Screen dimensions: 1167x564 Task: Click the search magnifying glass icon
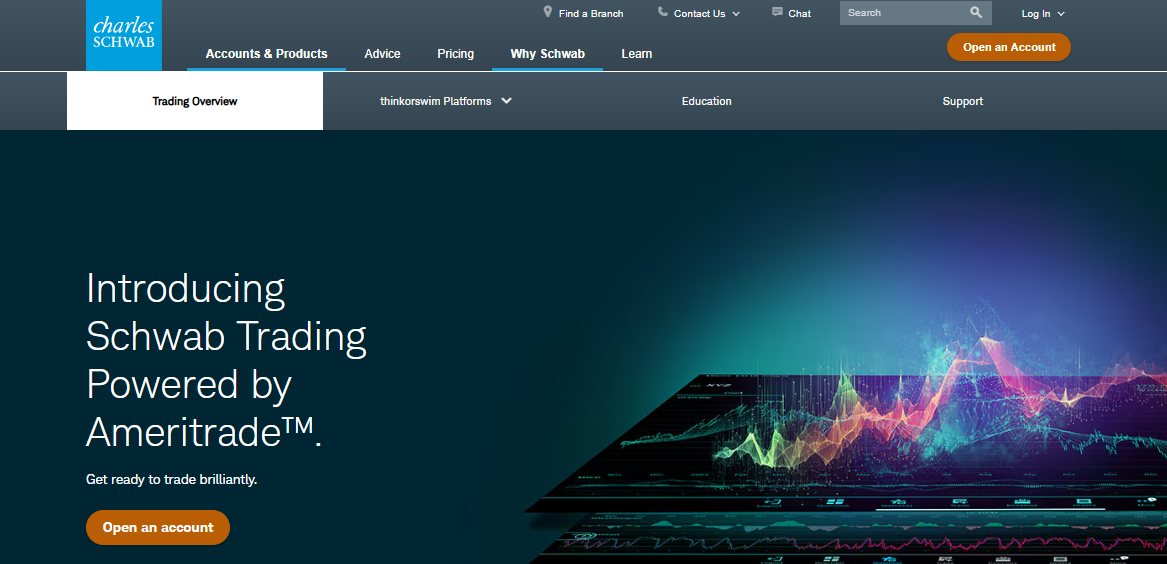976,13
